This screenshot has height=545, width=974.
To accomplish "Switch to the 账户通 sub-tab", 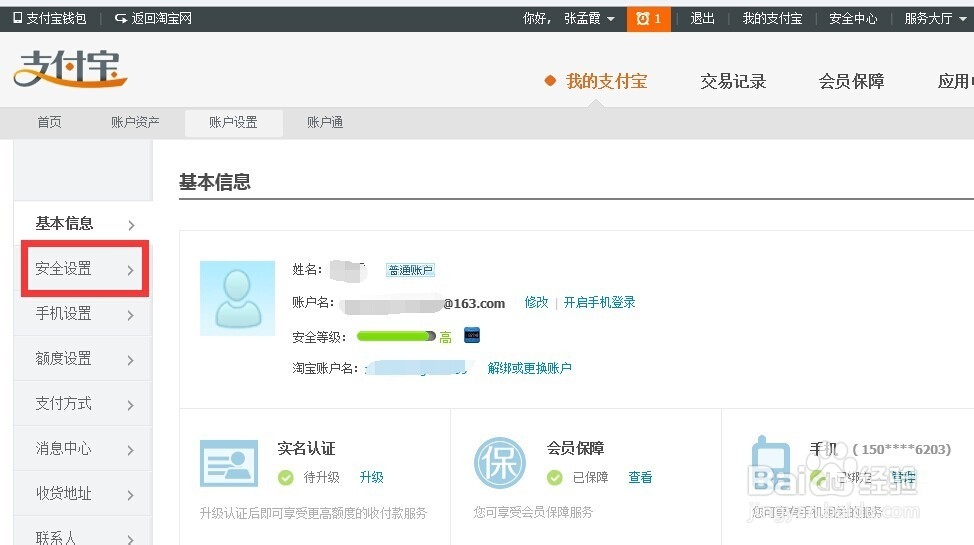I will [325, 122].
